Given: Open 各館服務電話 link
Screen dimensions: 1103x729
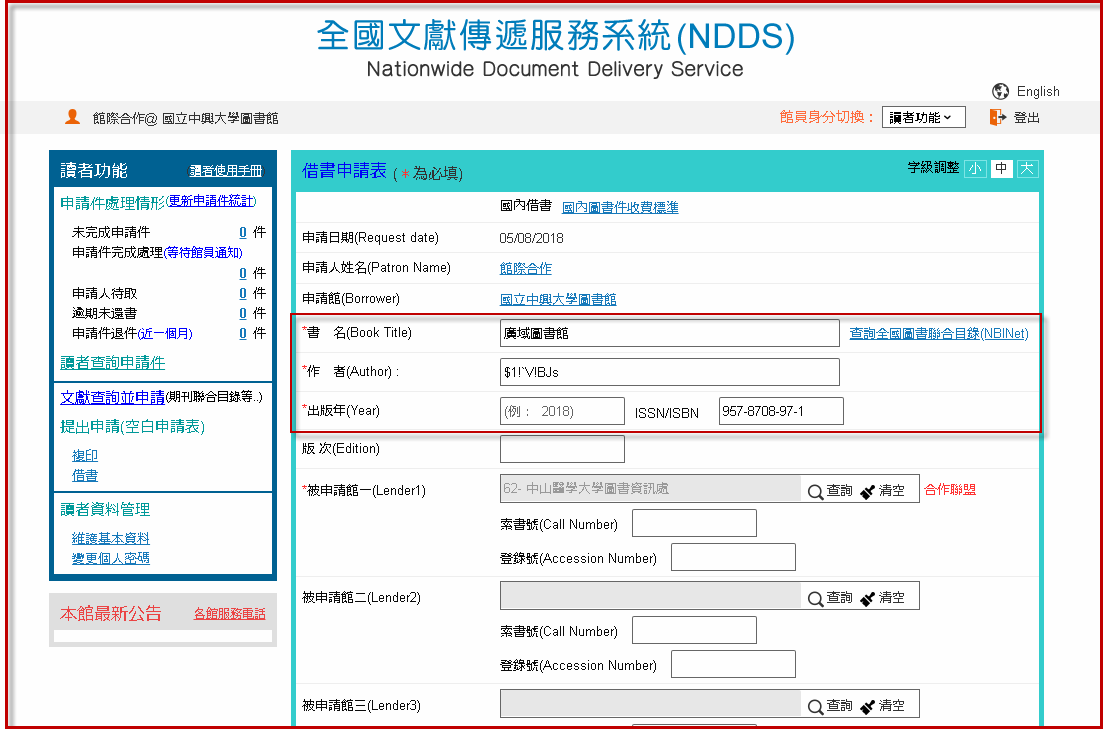Looking at the screenshot, I should coord(229,614).
